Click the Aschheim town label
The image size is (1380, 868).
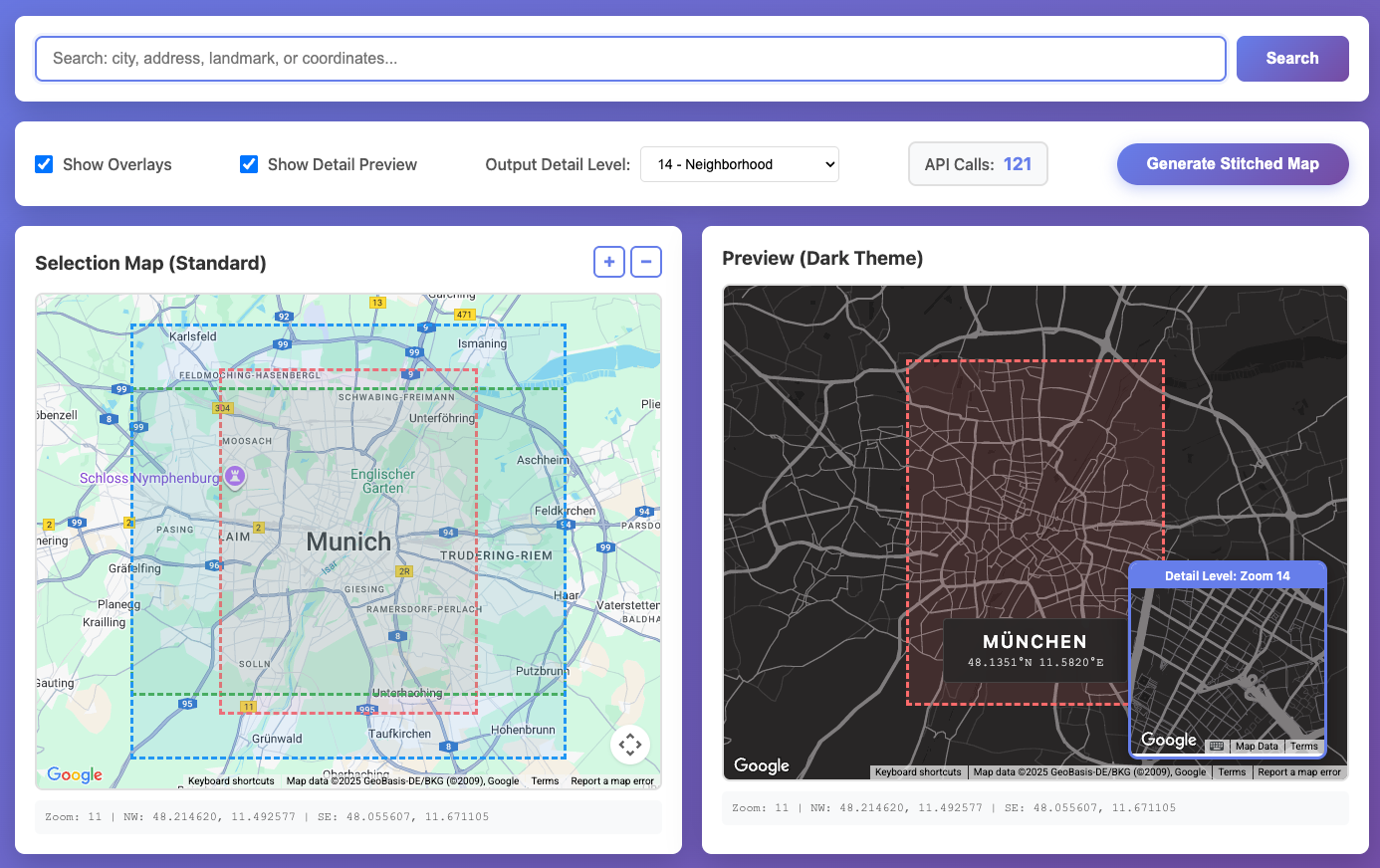[x=543, y=460]
